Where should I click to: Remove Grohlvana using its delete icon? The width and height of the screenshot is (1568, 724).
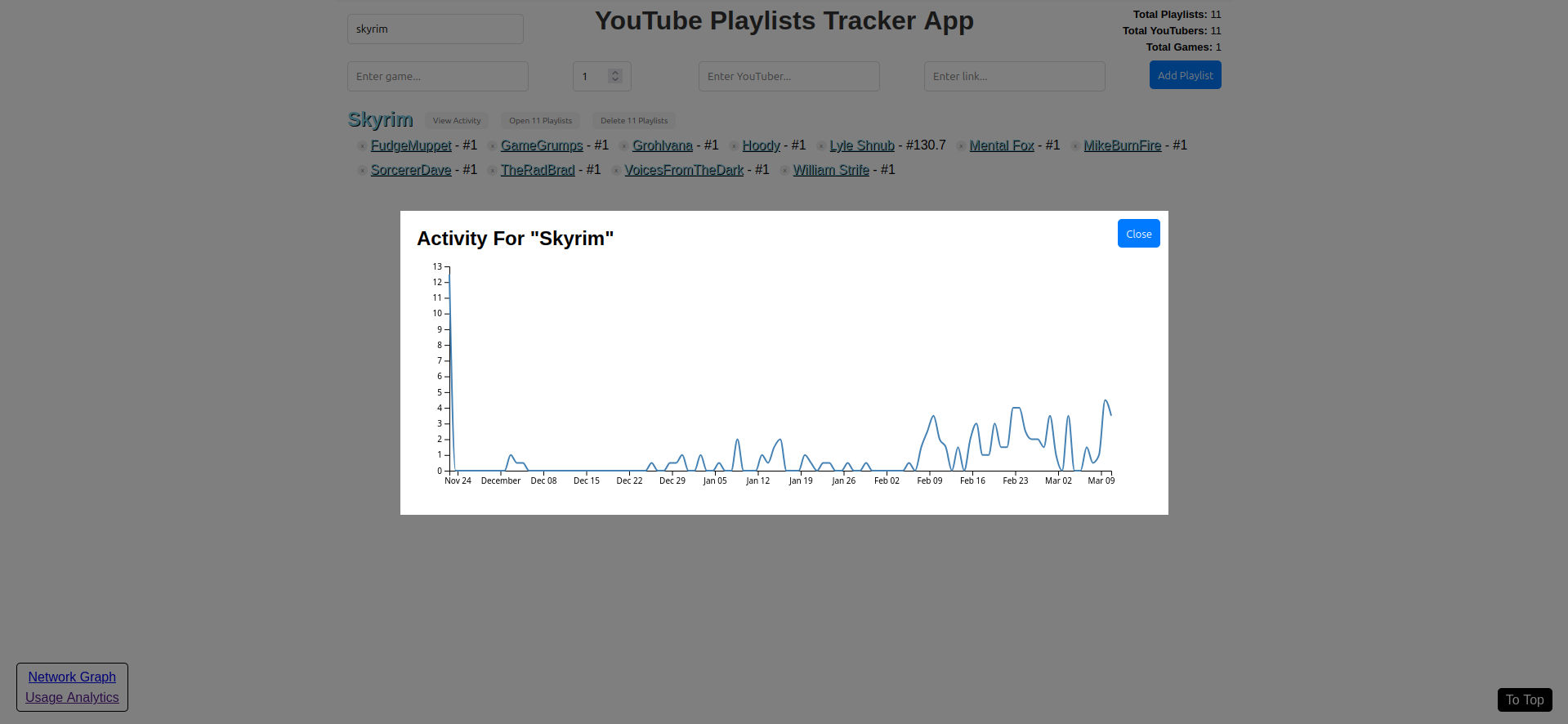coord(623,145)
